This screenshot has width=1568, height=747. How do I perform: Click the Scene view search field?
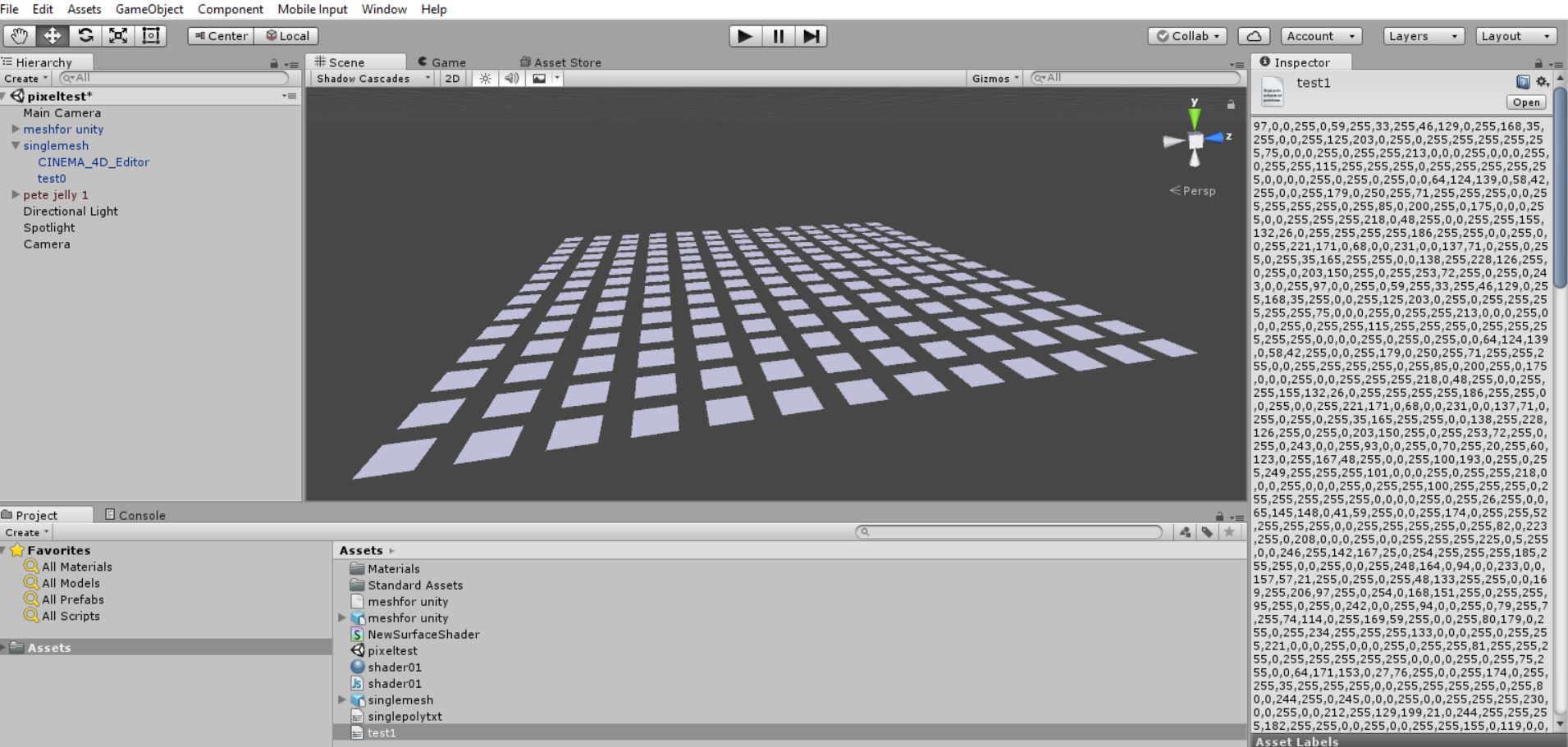point(1136,78)
